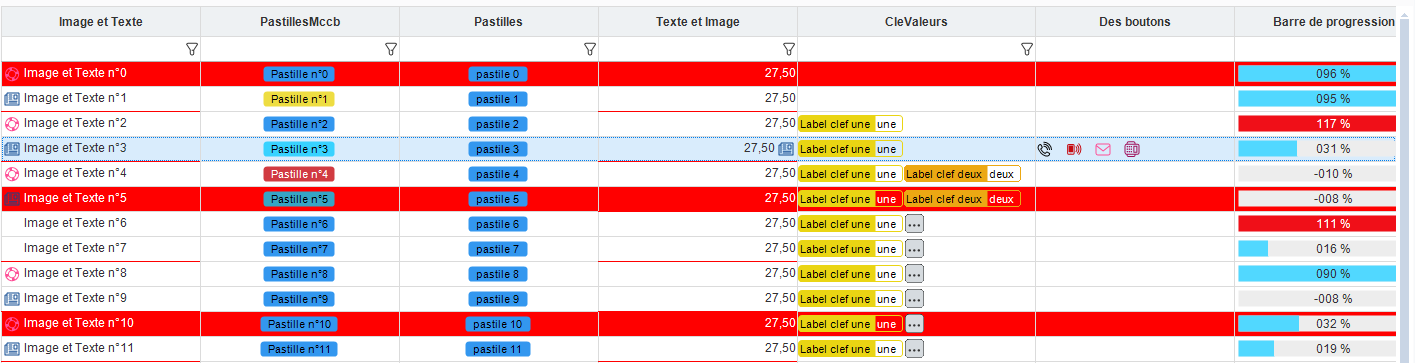1415x363 pixels.
Task: Click the pink envelope mail icon
Action: coord(1103,149)
